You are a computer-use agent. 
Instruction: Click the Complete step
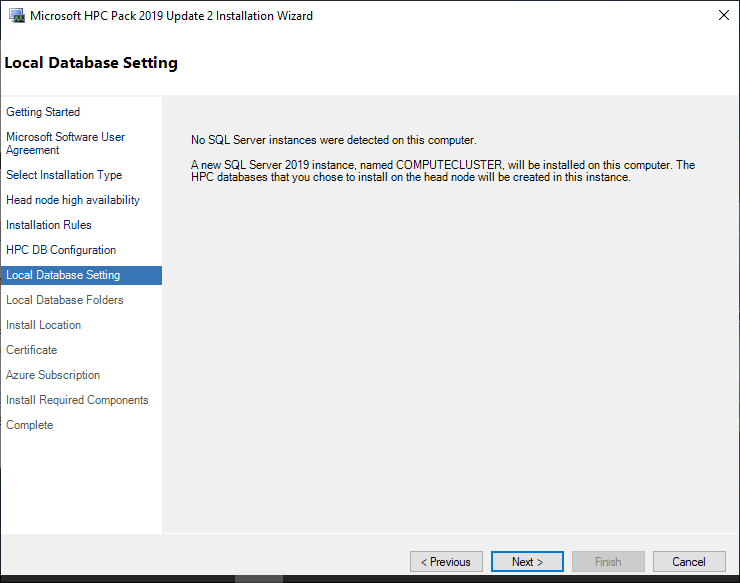pos(29,425)
